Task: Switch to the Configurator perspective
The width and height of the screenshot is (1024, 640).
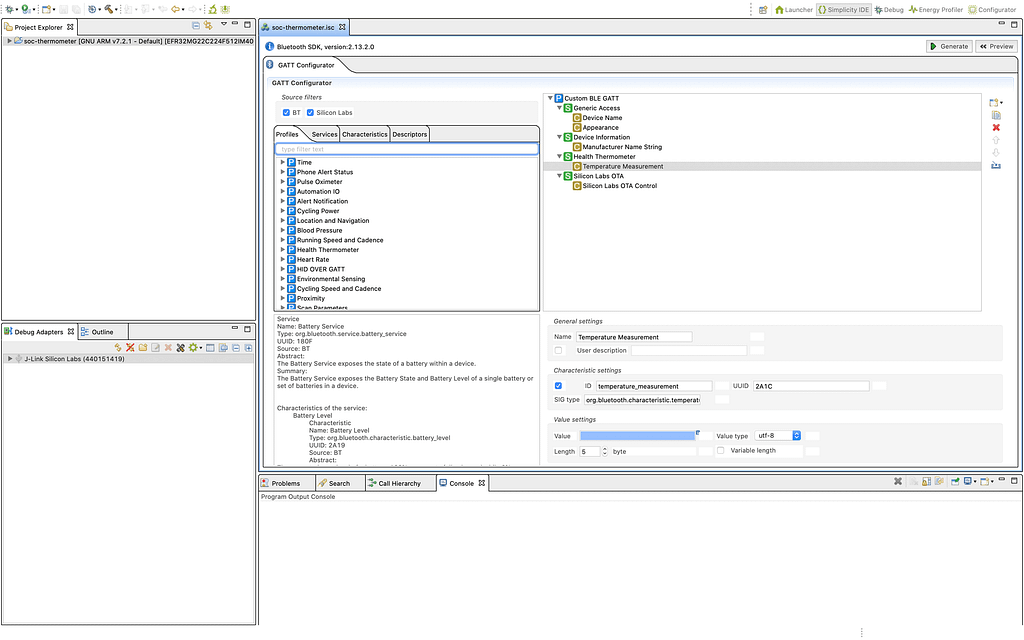Action: coord(992,10)
